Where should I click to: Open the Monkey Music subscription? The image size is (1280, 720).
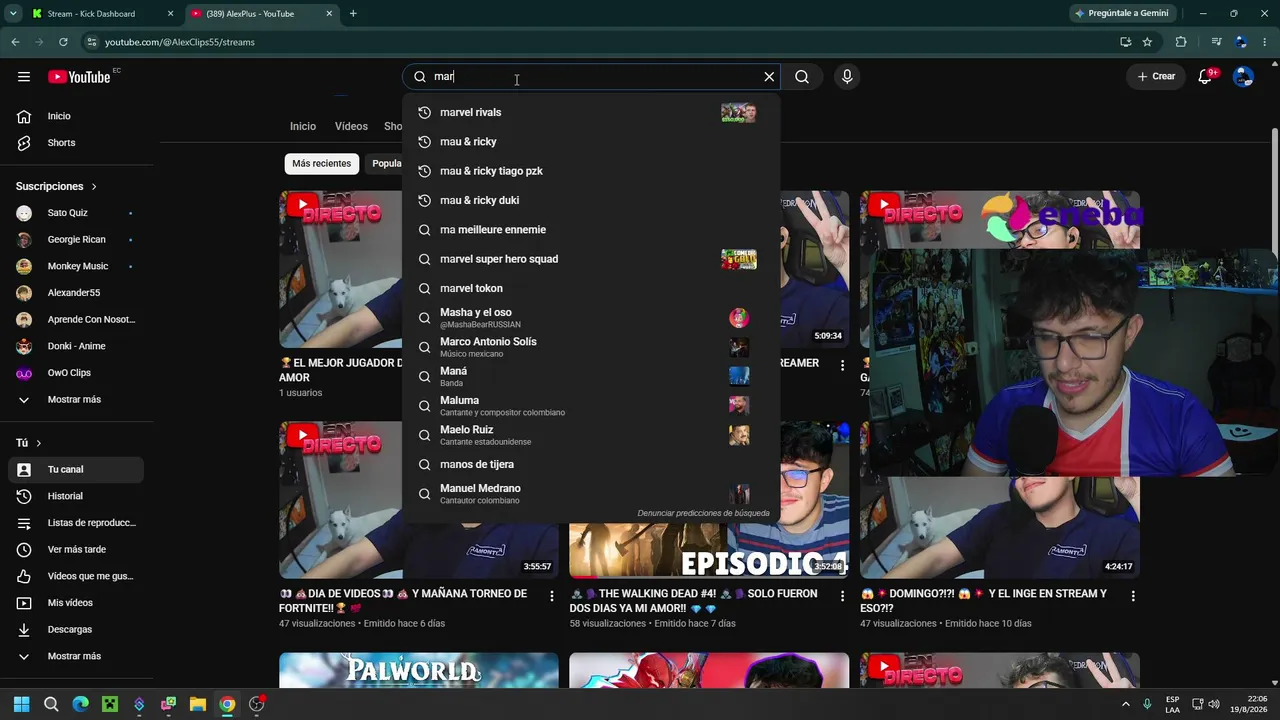pos(76,266)
